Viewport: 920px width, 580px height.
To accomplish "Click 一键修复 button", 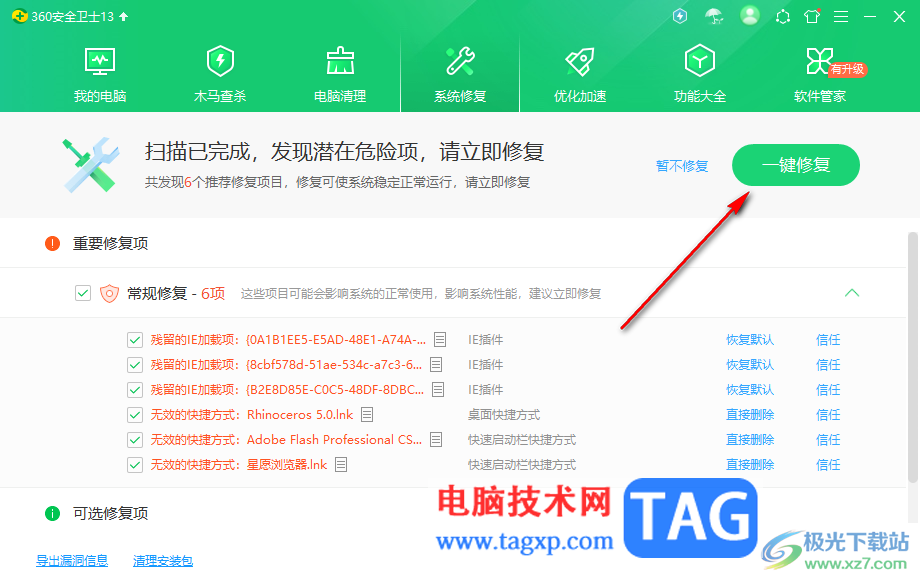I will click(x=796, y=165).
